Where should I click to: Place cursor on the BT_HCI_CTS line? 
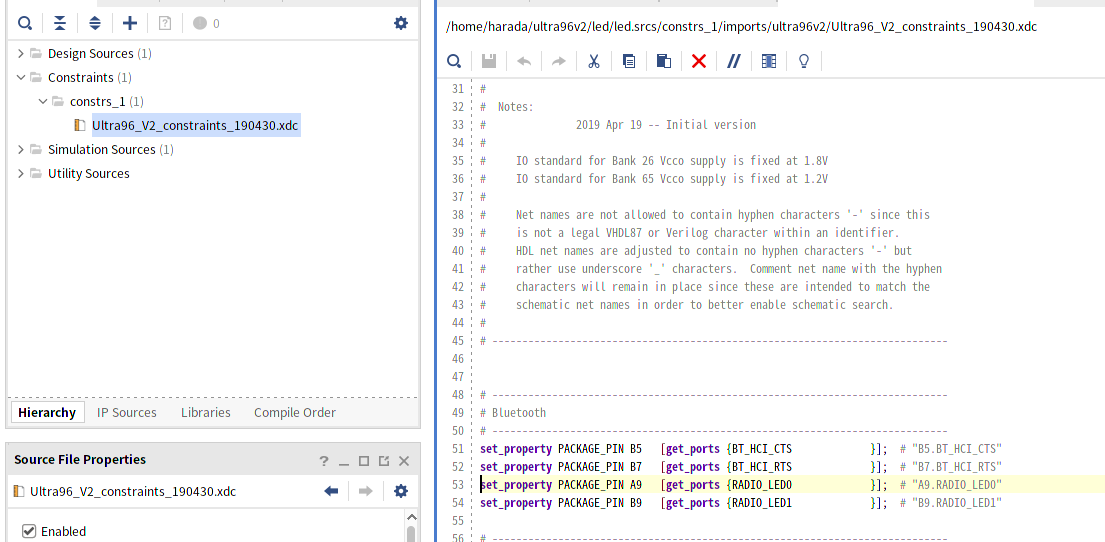pos(741,449)
